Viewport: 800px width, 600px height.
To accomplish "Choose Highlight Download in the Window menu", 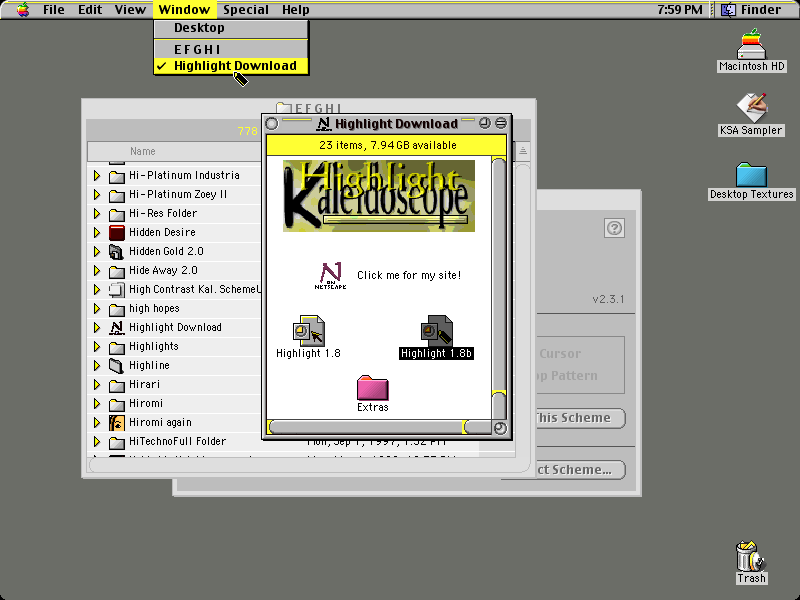I will pyautogui.click(x=231, y=66).
